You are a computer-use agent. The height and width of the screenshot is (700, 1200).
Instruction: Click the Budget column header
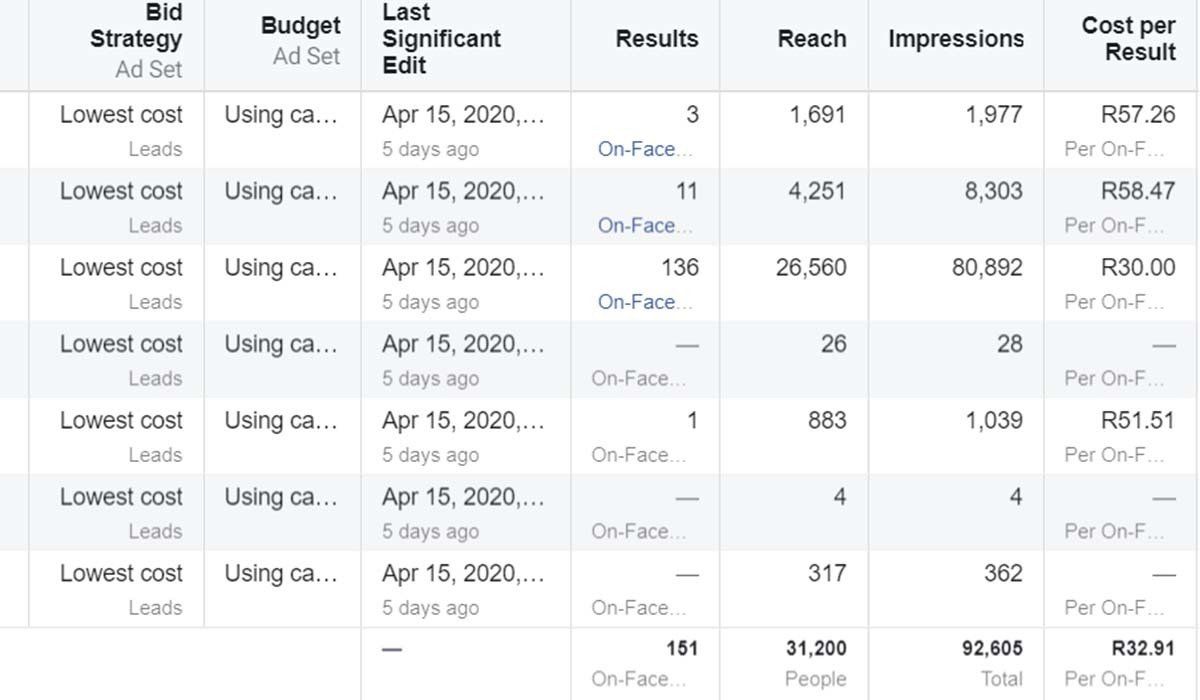click(300, 27)
